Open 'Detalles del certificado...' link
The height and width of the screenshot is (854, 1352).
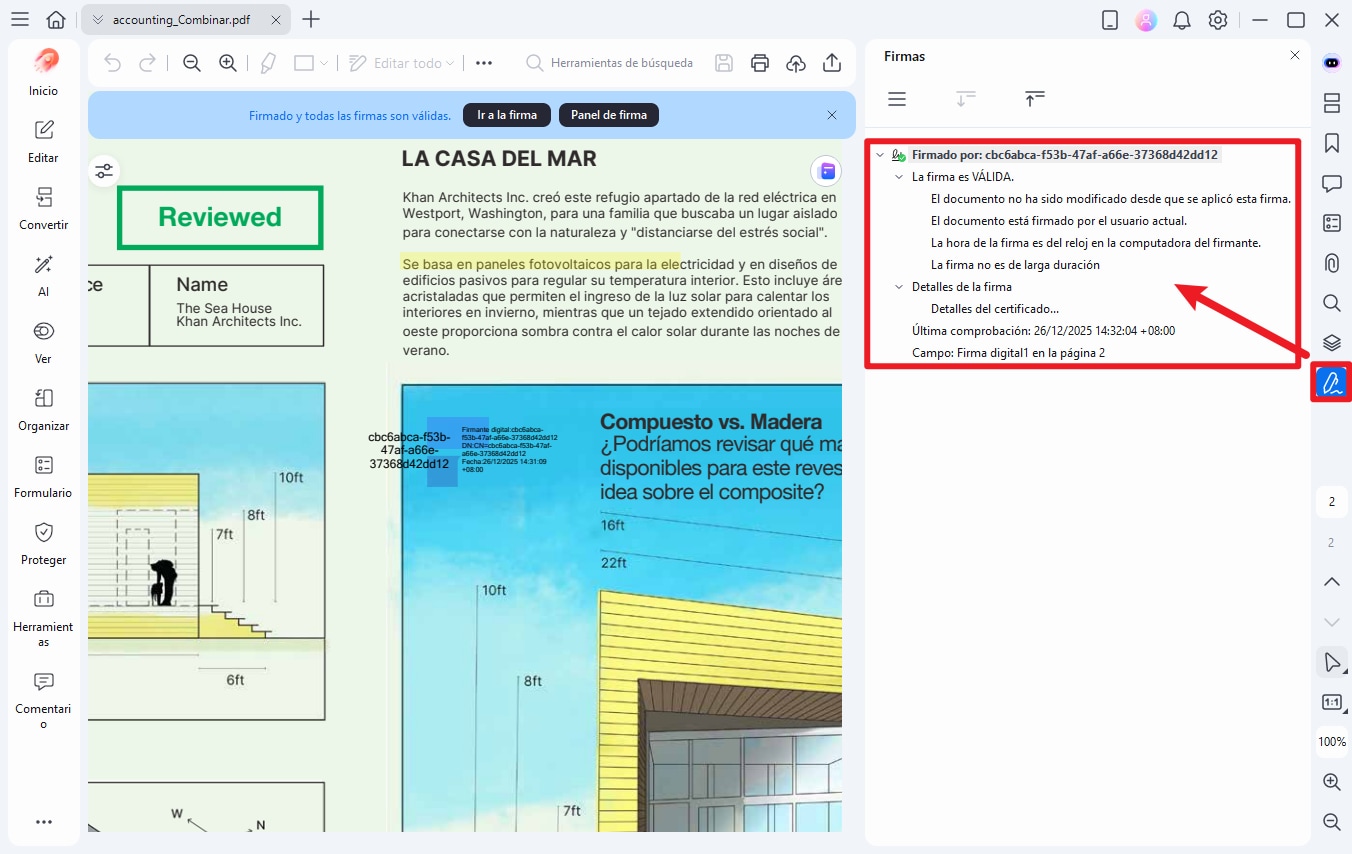tap(994, 309)
